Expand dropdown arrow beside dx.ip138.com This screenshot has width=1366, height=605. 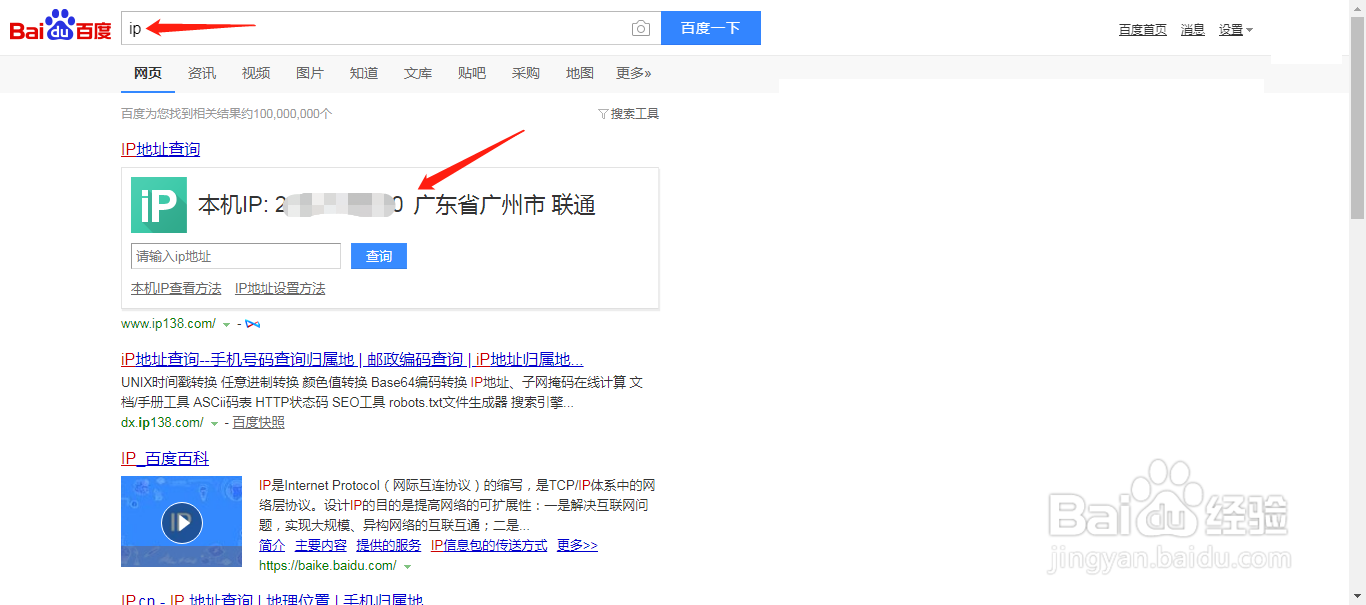tap(215, 423)
